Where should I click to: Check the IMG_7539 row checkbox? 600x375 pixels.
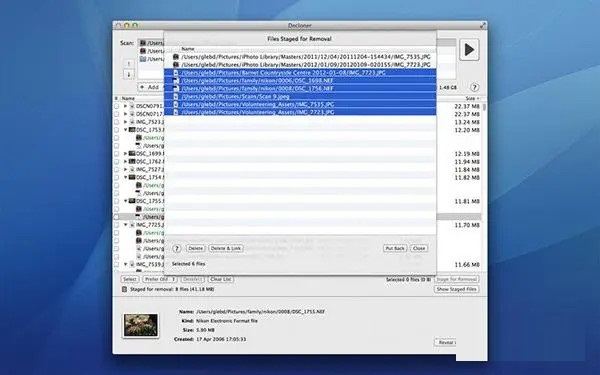point(117,264)
